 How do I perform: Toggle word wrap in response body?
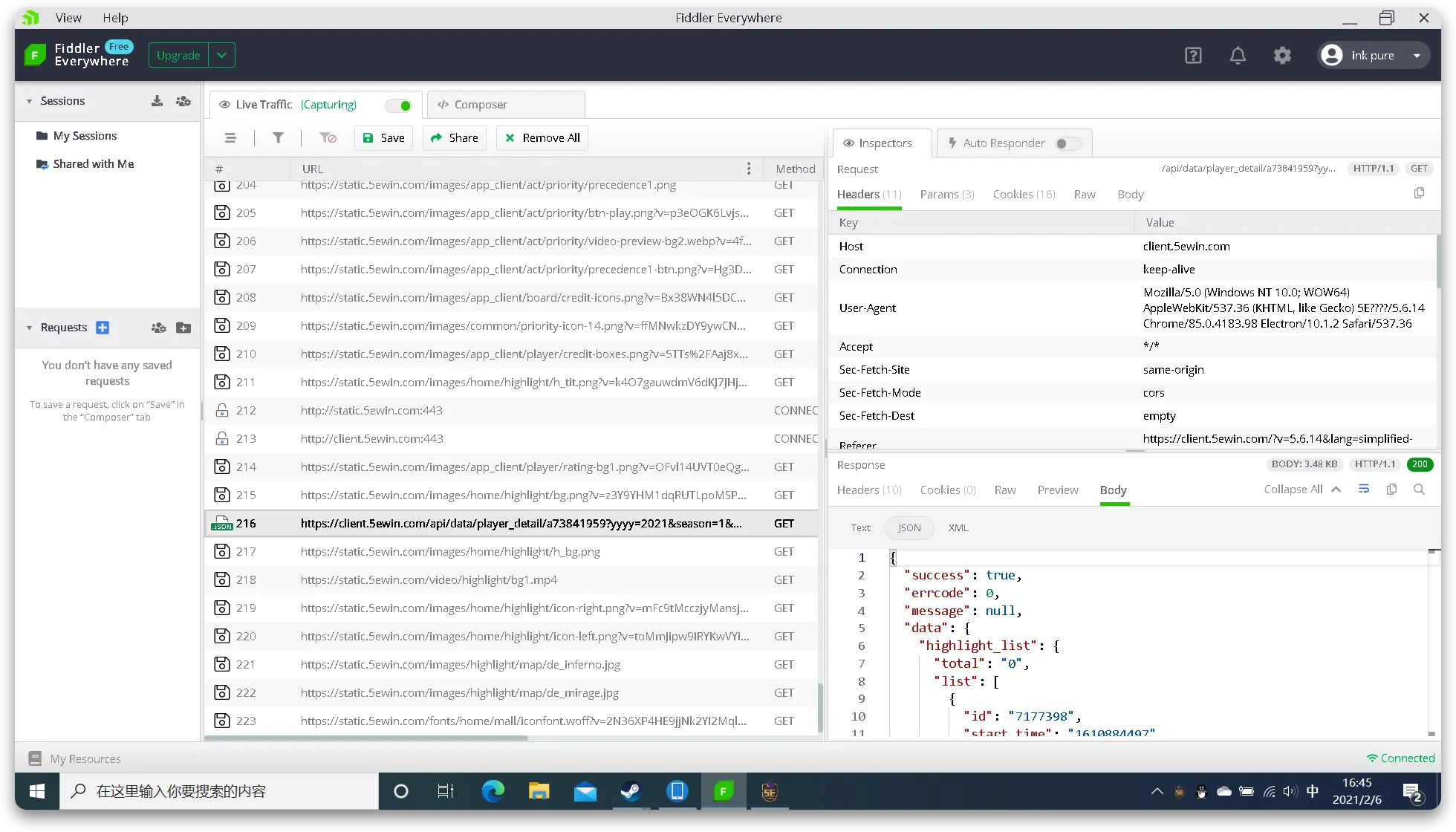(x=1364, y=490)
